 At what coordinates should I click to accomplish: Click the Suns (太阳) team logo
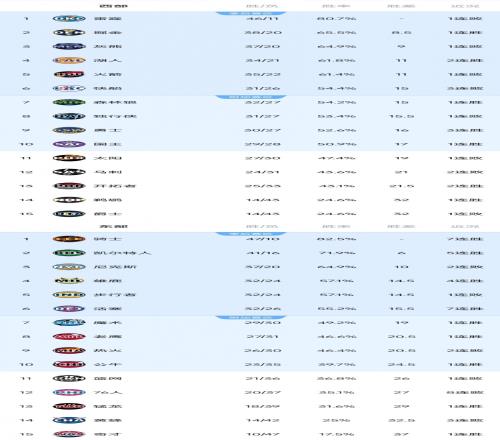click(x=69, y=158)
